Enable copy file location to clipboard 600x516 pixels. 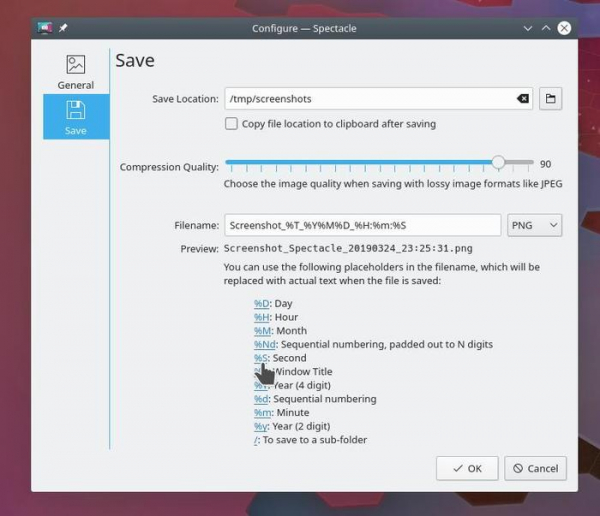pos(232,124)
